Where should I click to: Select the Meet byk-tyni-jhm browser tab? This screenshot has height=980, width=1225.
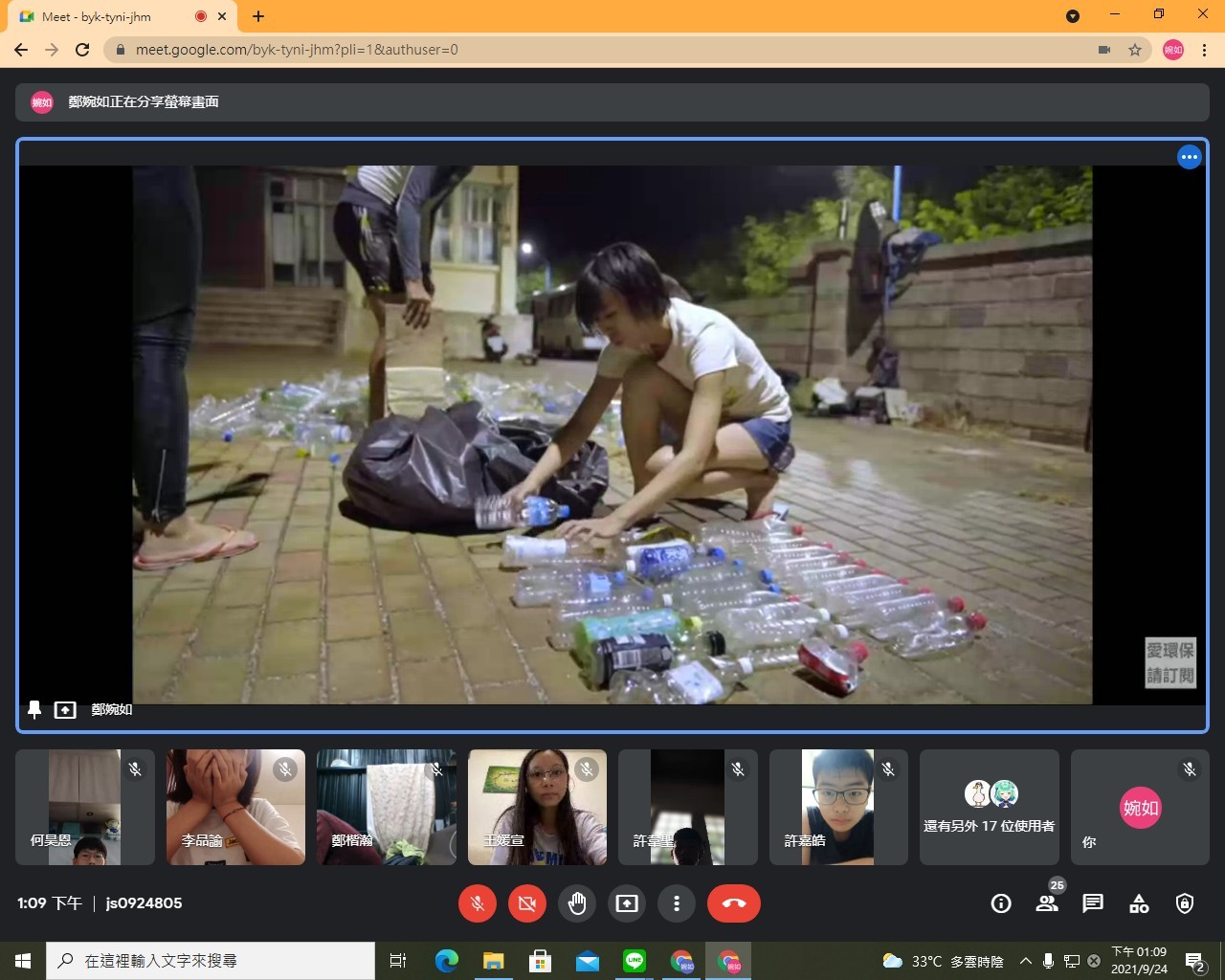point(105,16)
